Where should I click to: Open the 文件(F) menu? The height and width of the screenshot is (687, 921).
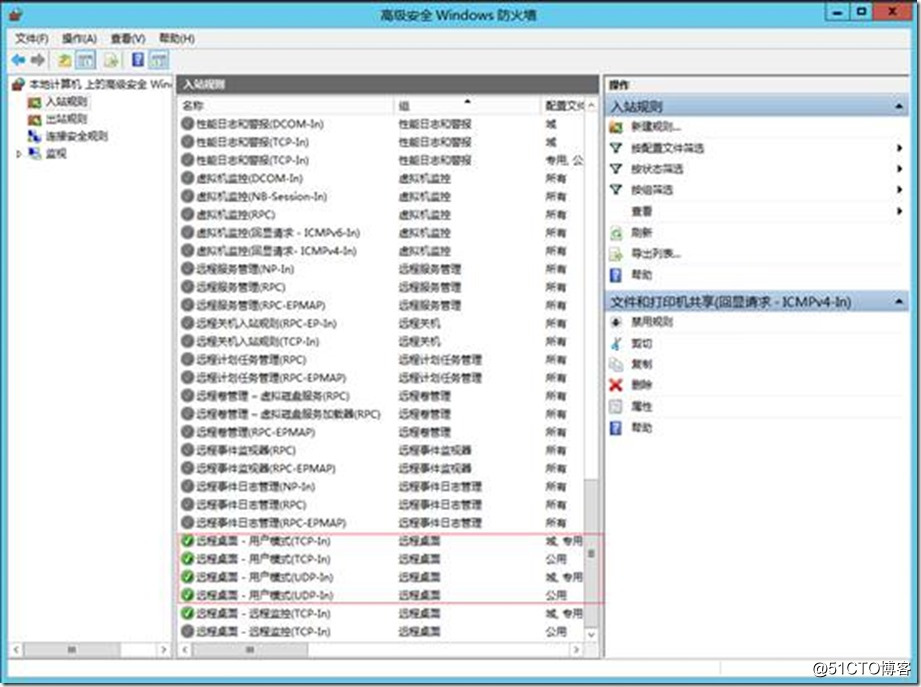pyautogui.click(x=32, y=39)
